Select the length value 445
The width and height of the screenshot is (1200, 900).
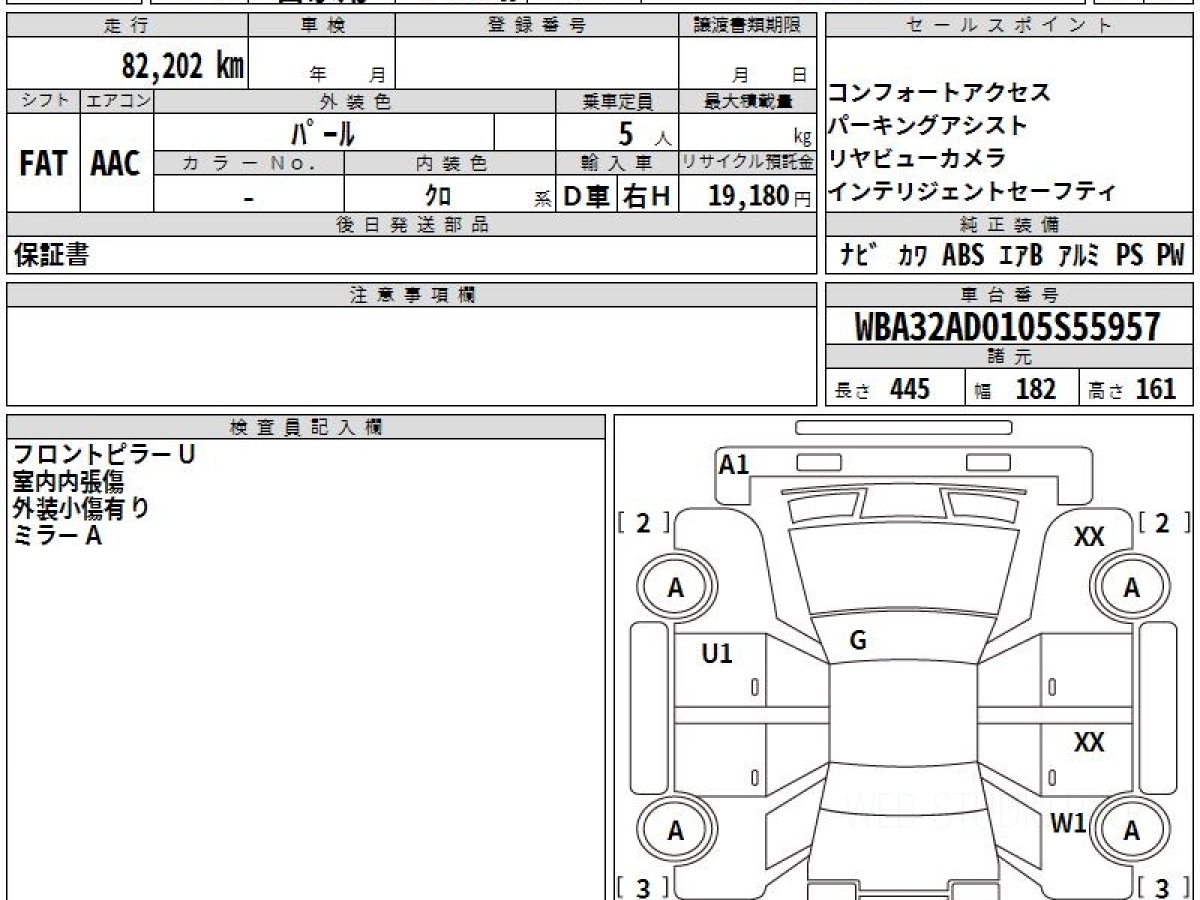click(x=909, y=389)
